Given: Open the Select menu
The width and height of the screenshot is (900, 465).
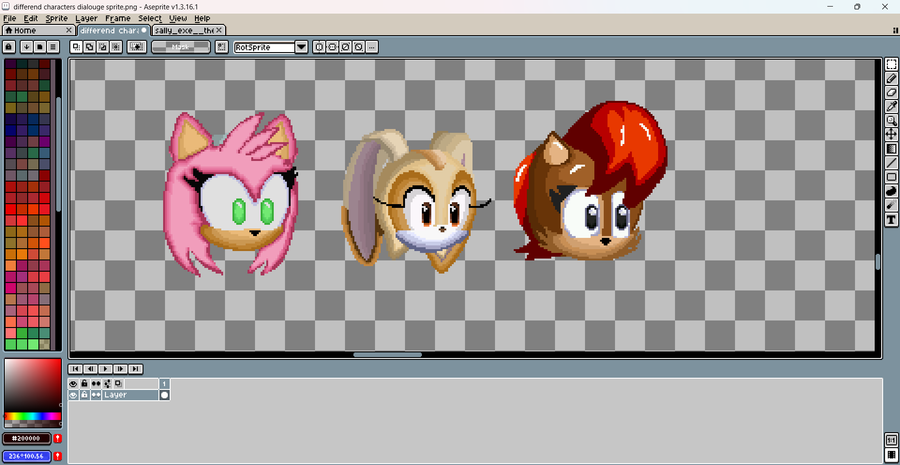Looking at the screenshot, I should [150, 18].
